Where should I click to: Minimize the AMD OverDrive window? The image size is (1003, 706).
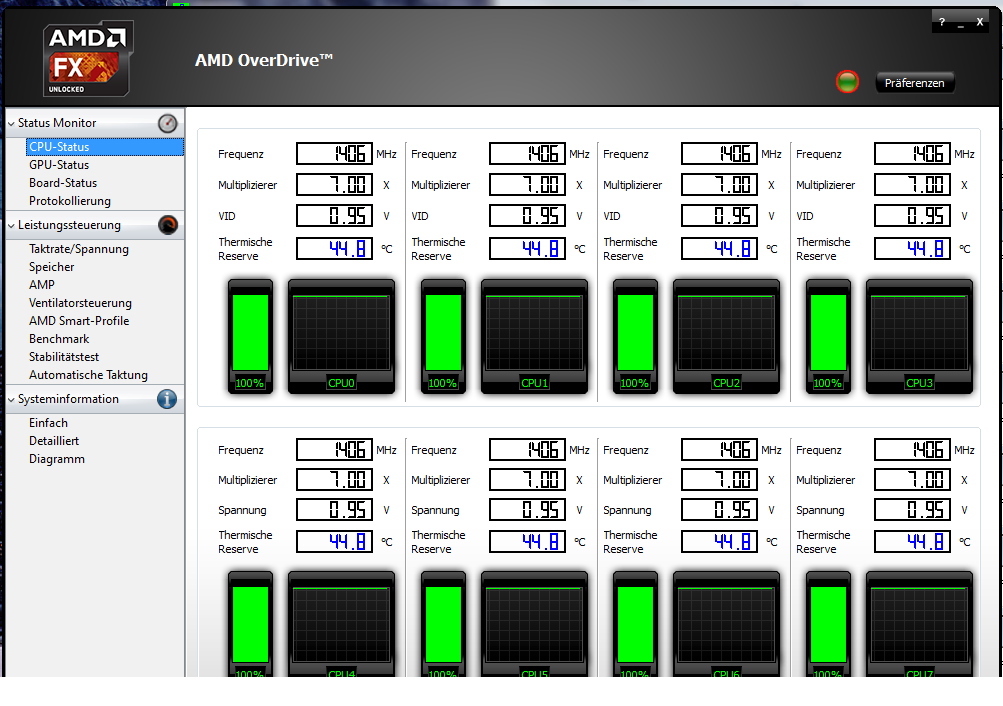click(961, 23)
